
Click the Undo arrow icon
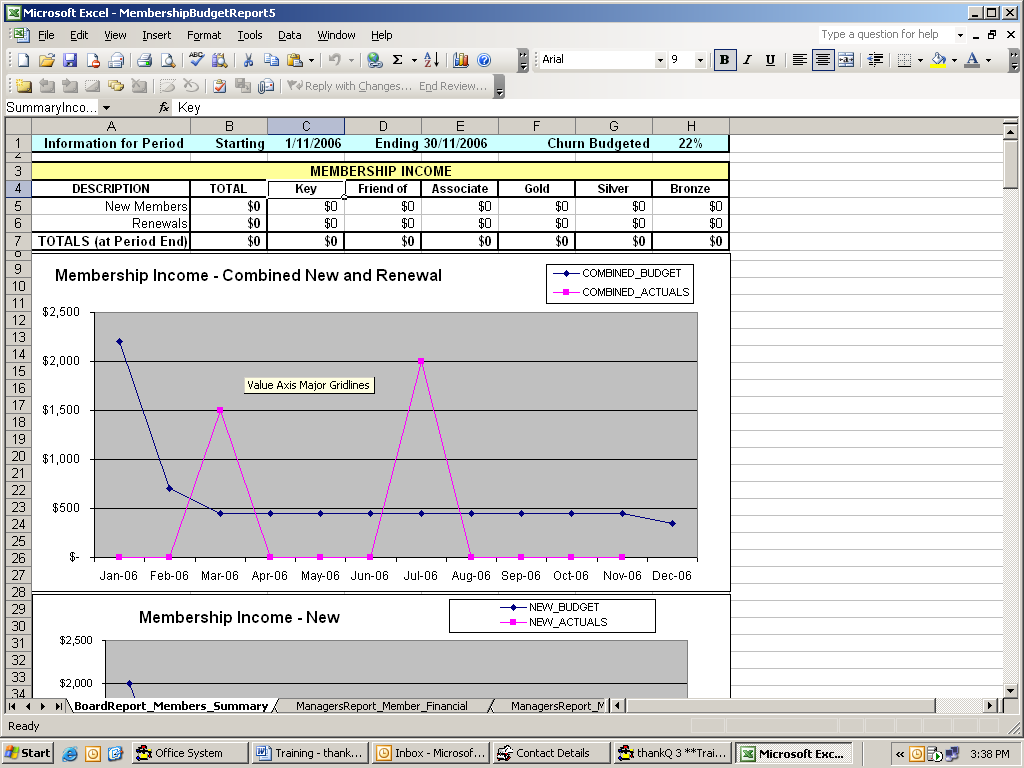pyautogui.click(x=335, y=60)
